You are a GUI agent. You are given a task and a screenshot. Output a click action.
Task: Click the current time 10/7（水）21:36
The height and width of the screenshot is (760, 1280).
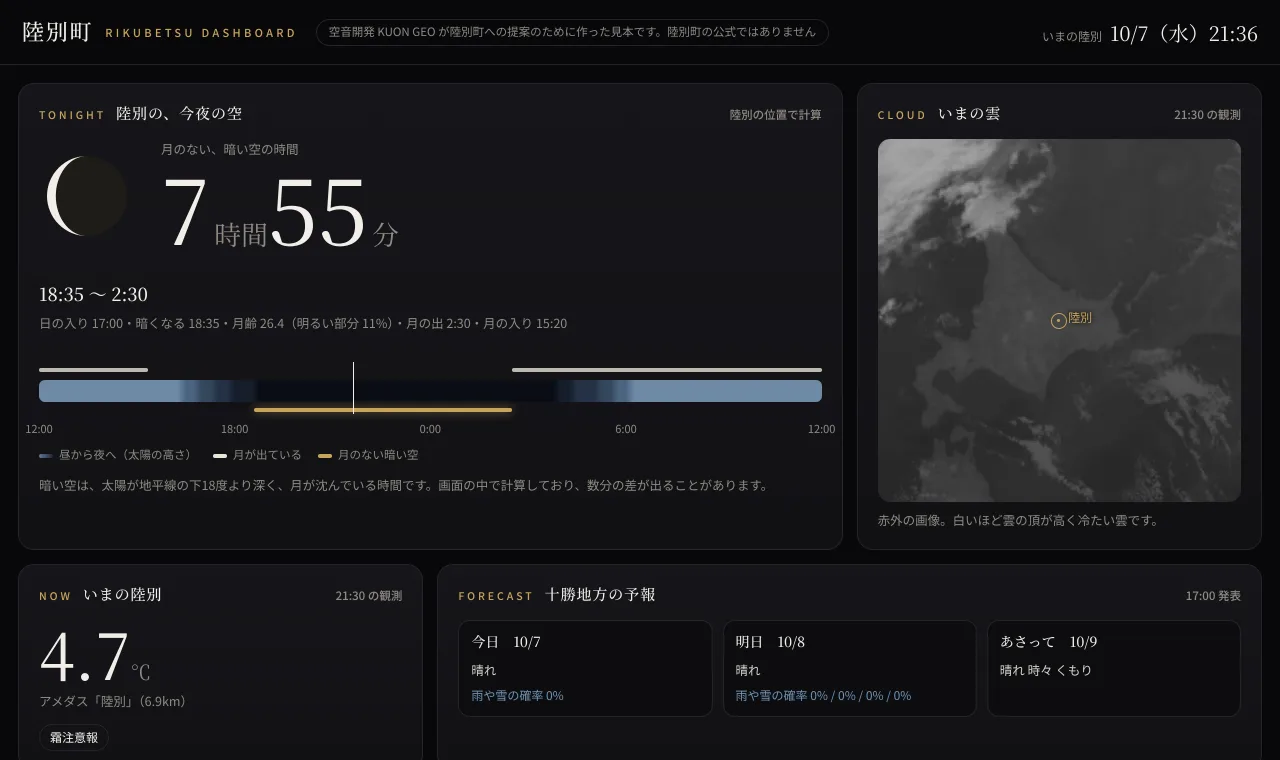1183,34
